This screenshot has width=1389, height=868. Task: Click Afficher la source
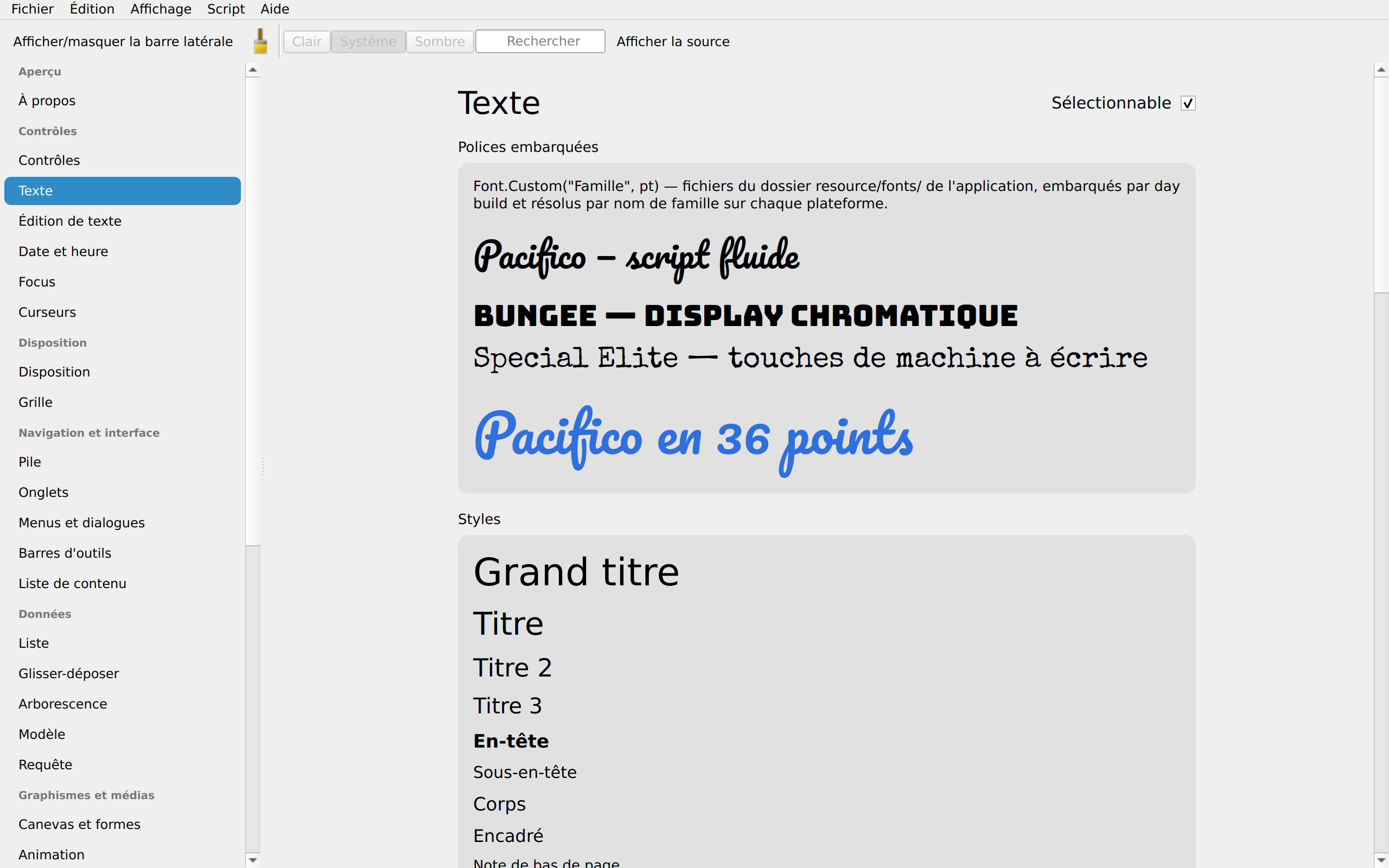pyautogui.click(x=673, y=41)
